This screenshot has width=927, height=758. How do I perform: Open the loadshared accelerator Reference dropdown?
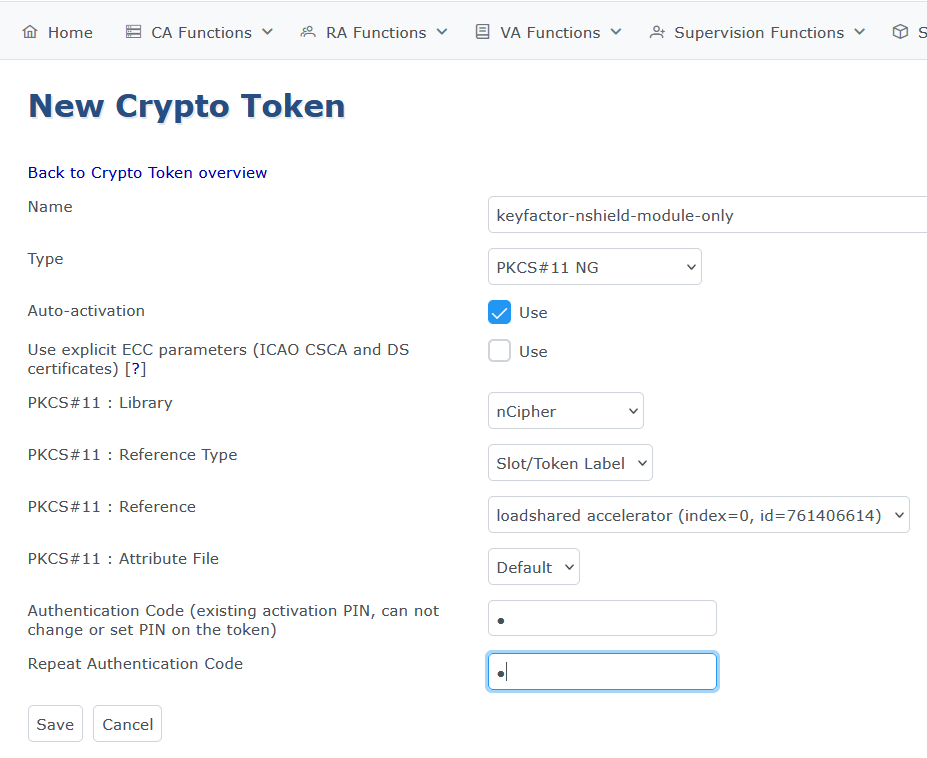(698, 514)
